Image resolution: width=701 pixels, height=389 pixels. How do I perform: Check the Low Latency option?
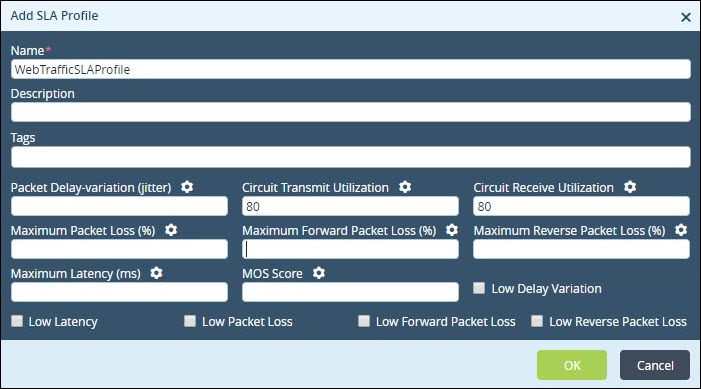(x=17, y=321)
